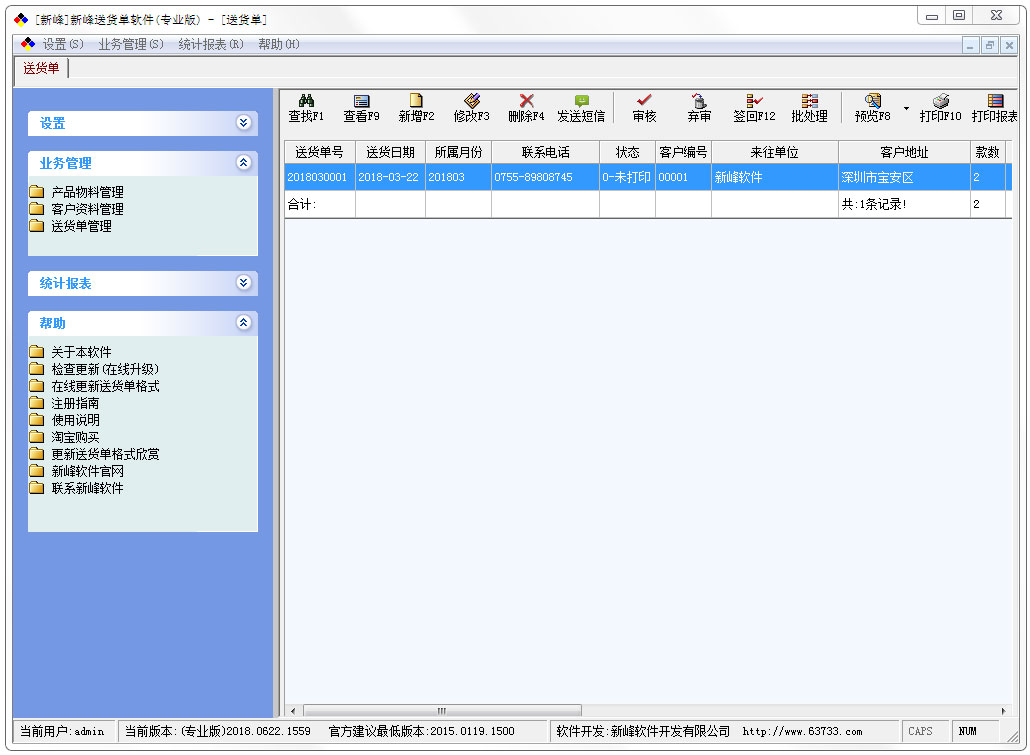The image size is (1030, 755).
Task: Open the 使用说明 help item
Action: (76, 420)
